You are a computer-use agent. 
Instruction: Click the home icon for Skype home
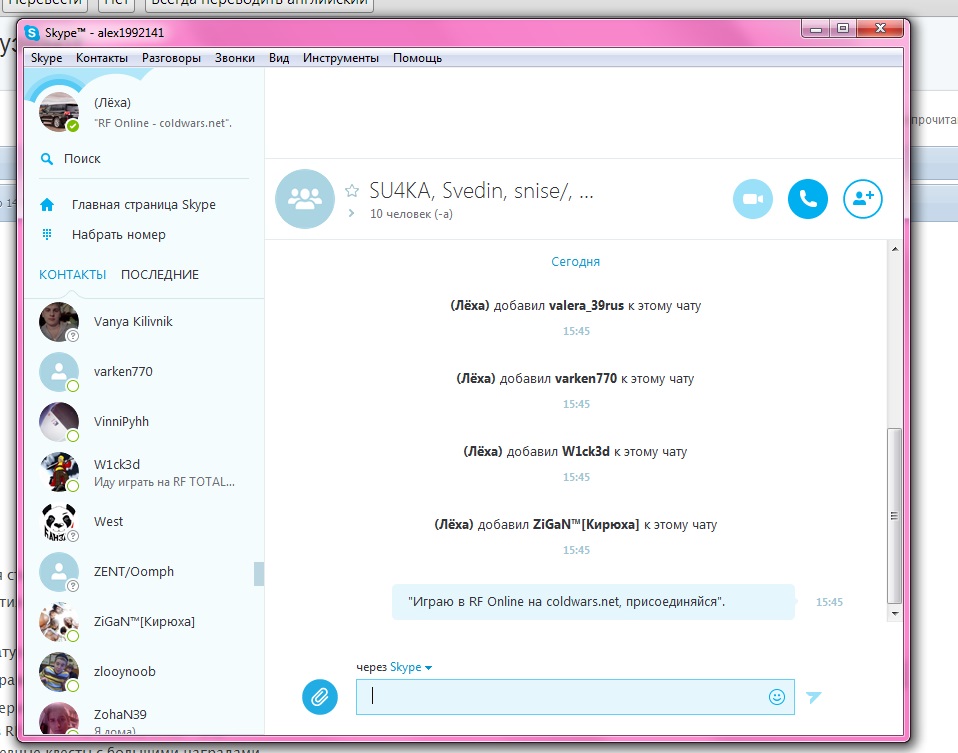[47, 205]
